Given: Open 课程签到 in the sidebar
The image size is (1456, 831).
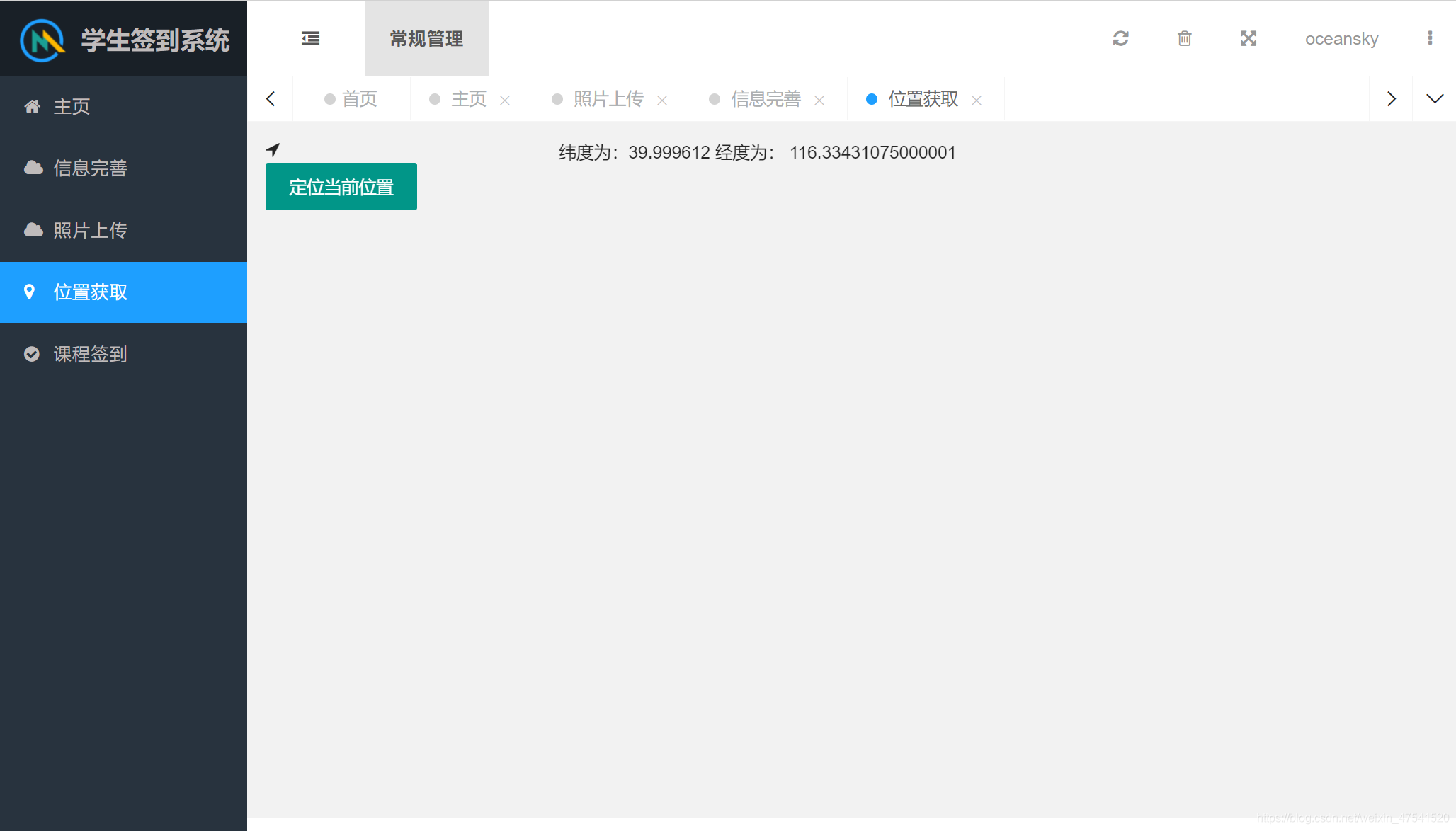Looking at the screenshot, I should (x=123, y=354).
